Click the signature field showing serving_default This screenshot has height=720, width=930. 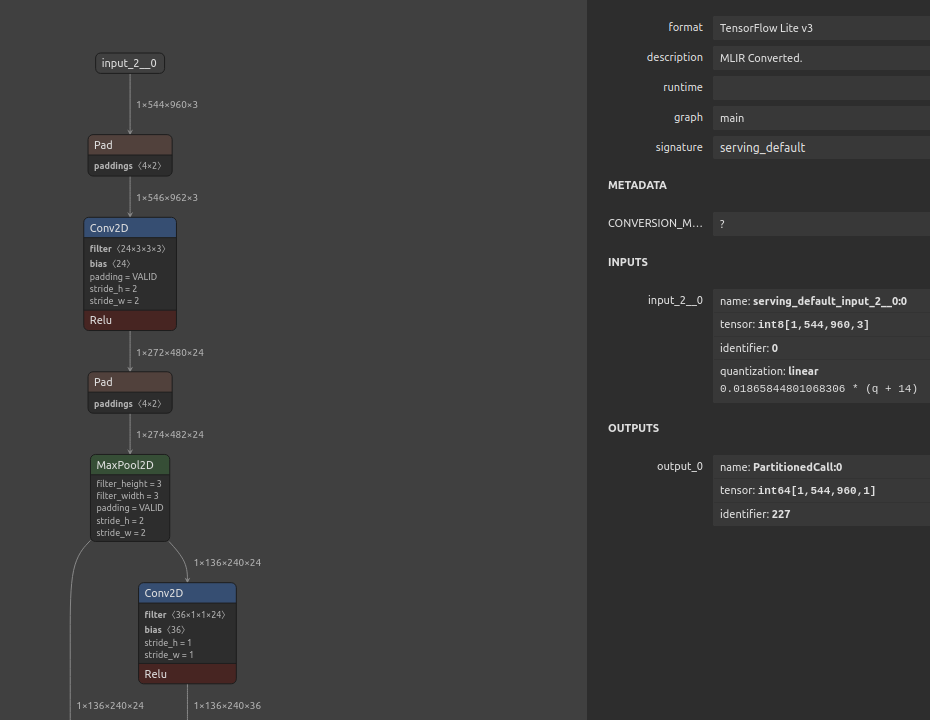[820, 147]
